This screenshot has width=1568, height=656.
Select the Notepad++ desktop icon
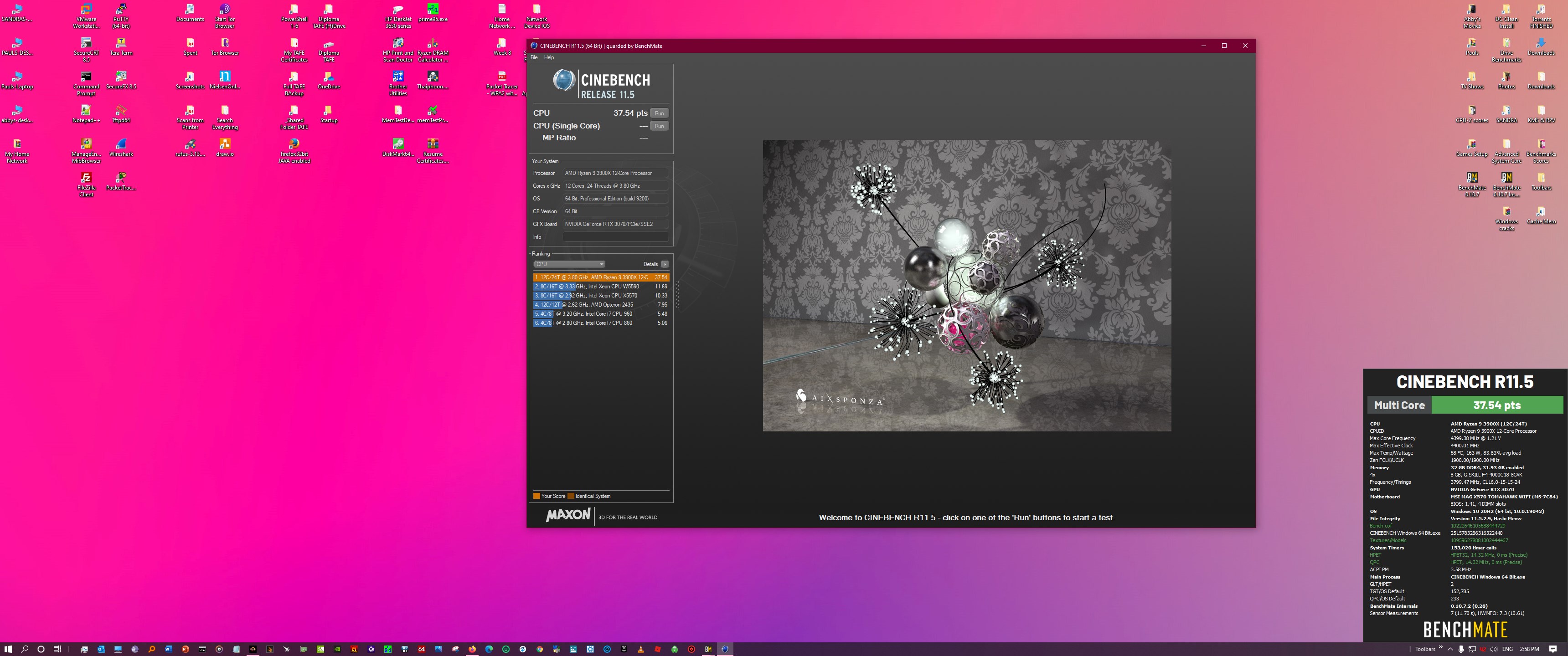click(87, 114)
